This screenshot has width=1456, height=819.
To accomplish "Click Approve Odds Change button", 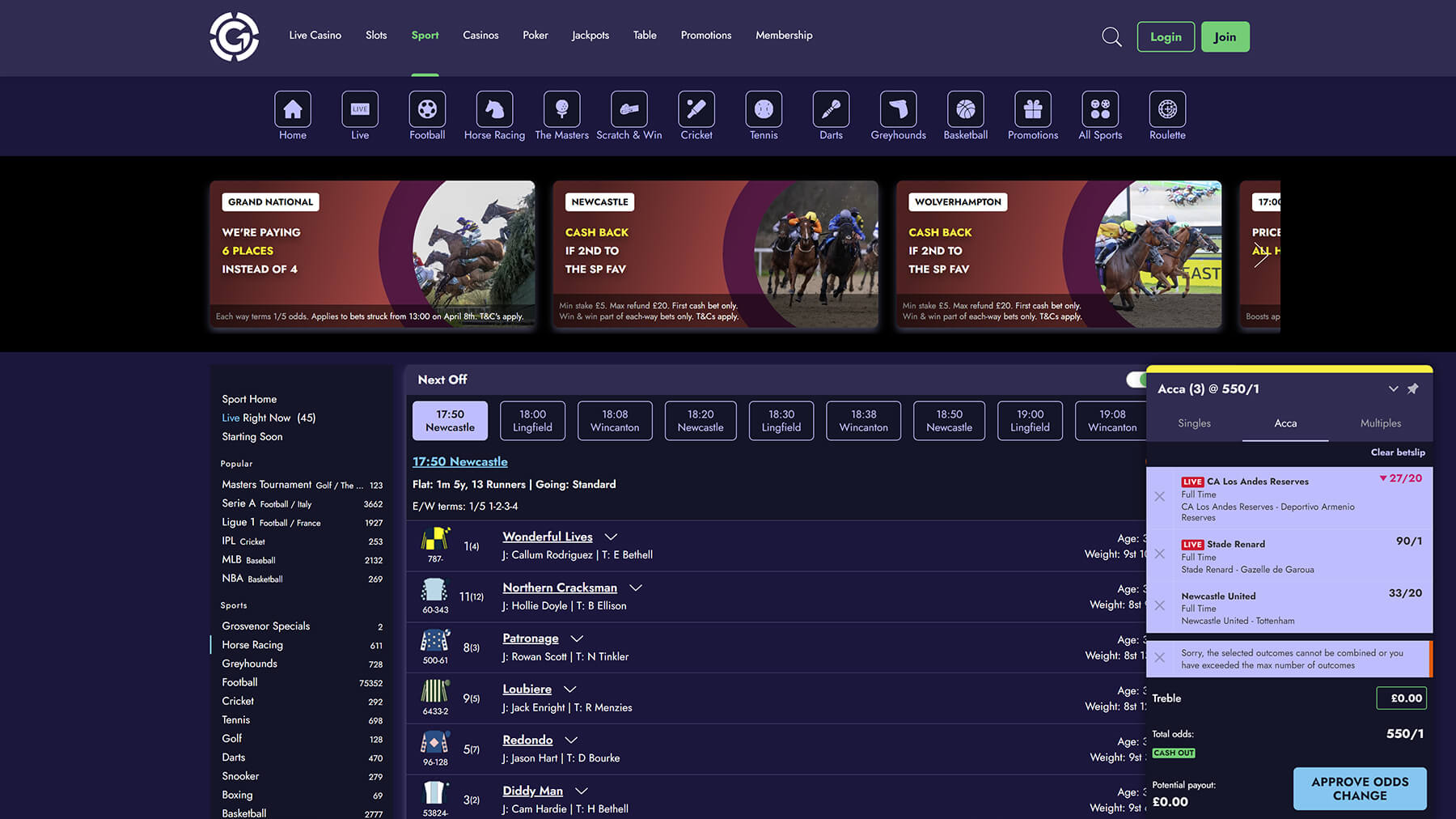I will click(1360, 788).
